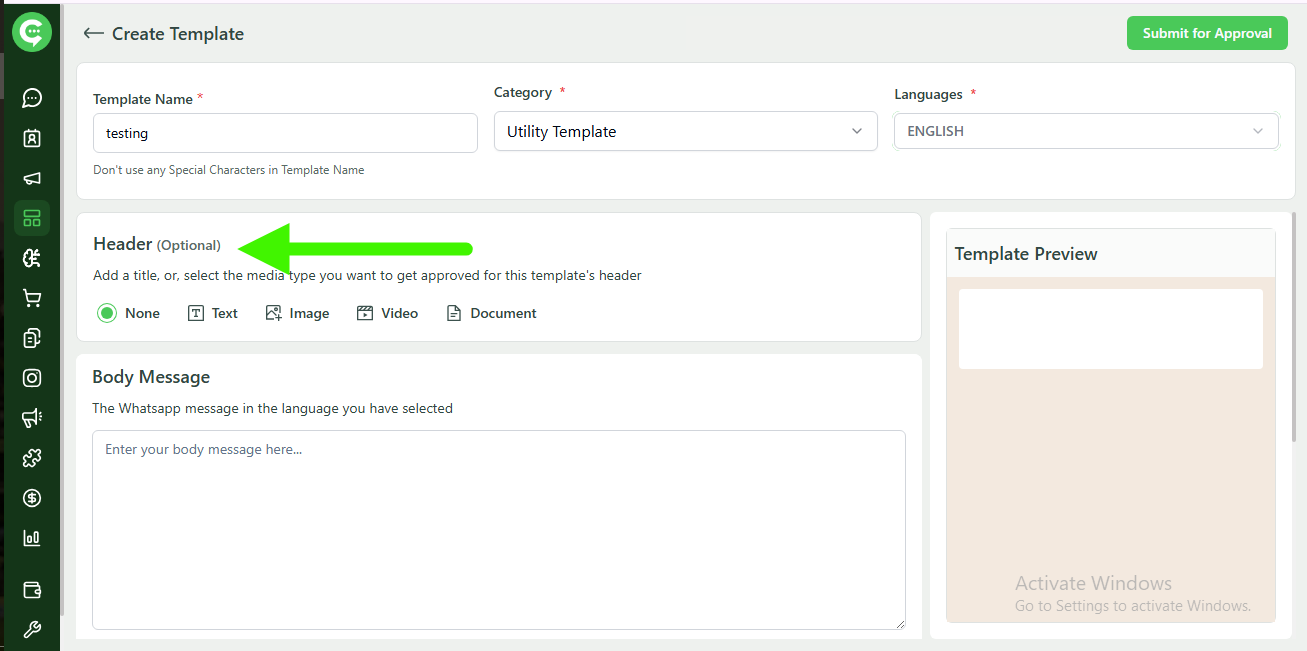Open the ads announcement sidebar icon

tap(32, 417)
